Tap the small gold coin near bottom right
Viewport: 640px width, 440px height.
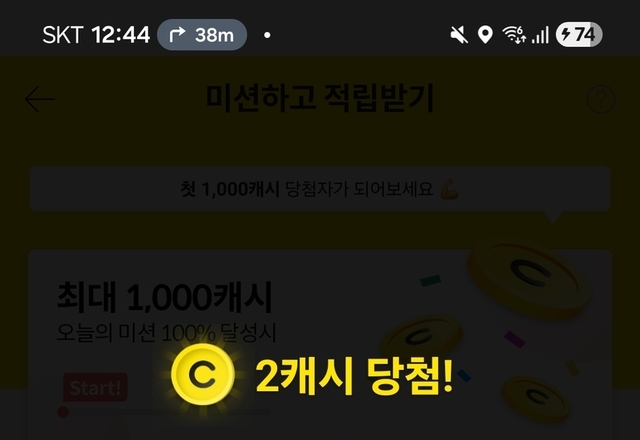coord(535,399)
